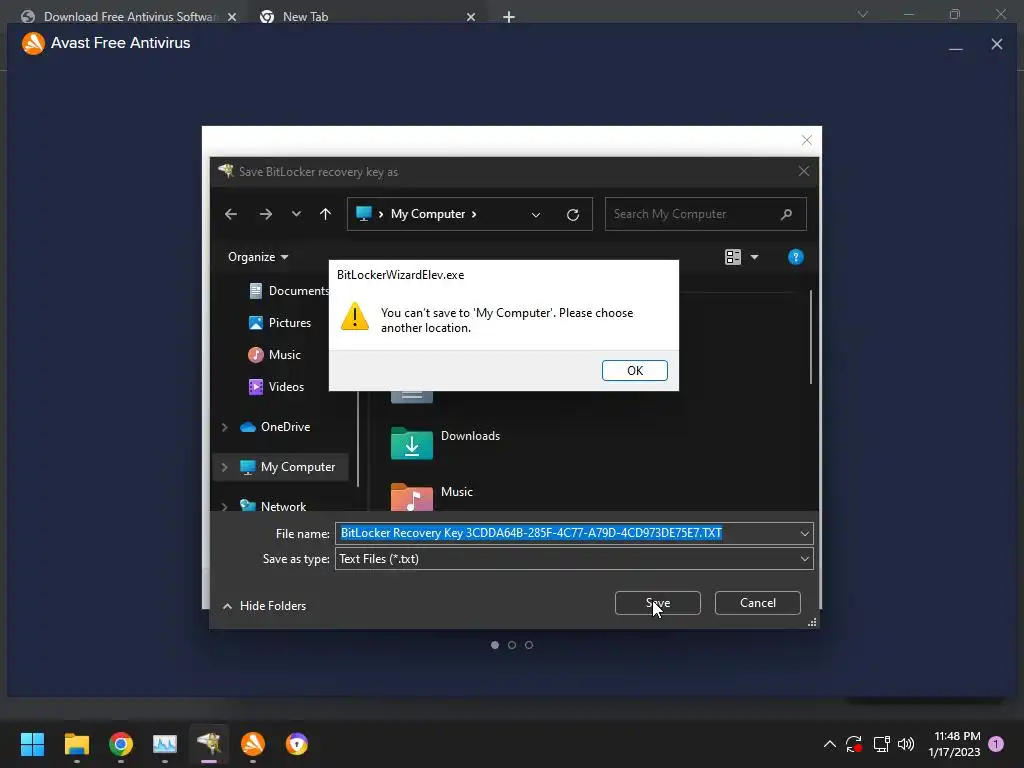Open the Music folder in file list
Viewport: 1024px width, 768px height.
pyautogui.click(x=432, y=496)
